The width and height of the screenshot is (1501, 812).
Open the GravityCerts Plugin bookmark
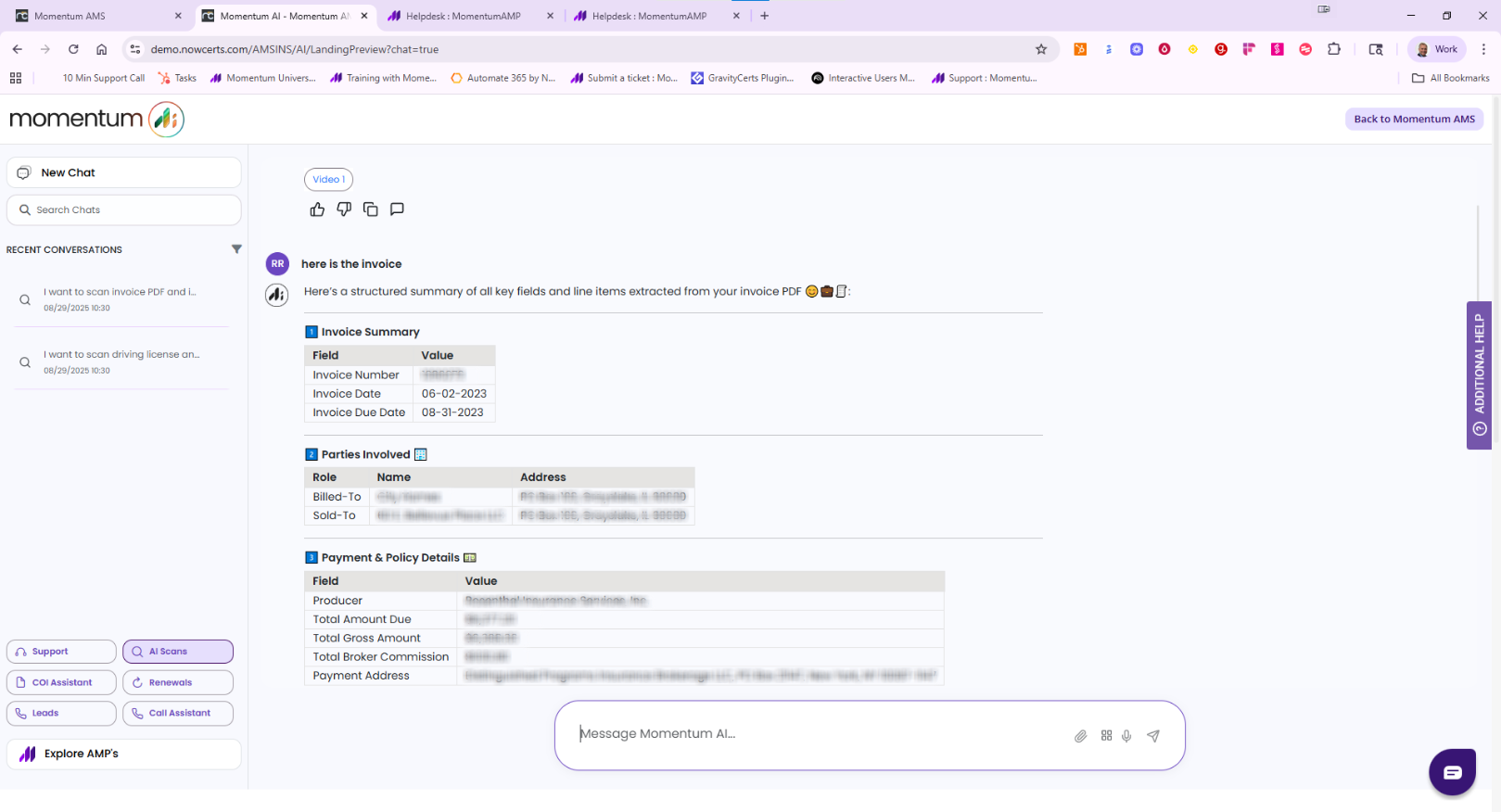tap(743, 78)
